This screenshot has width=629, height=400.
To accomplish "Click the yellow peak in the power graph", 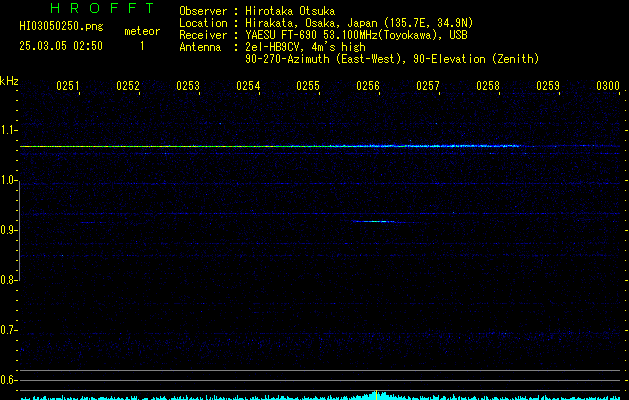I will pos(376,395).
